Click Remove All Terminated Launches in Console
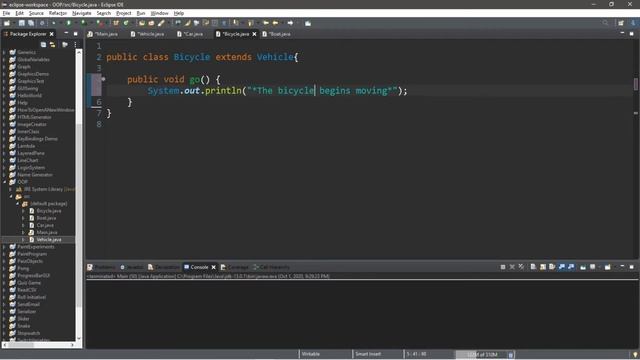 click(x=521, y=267)
